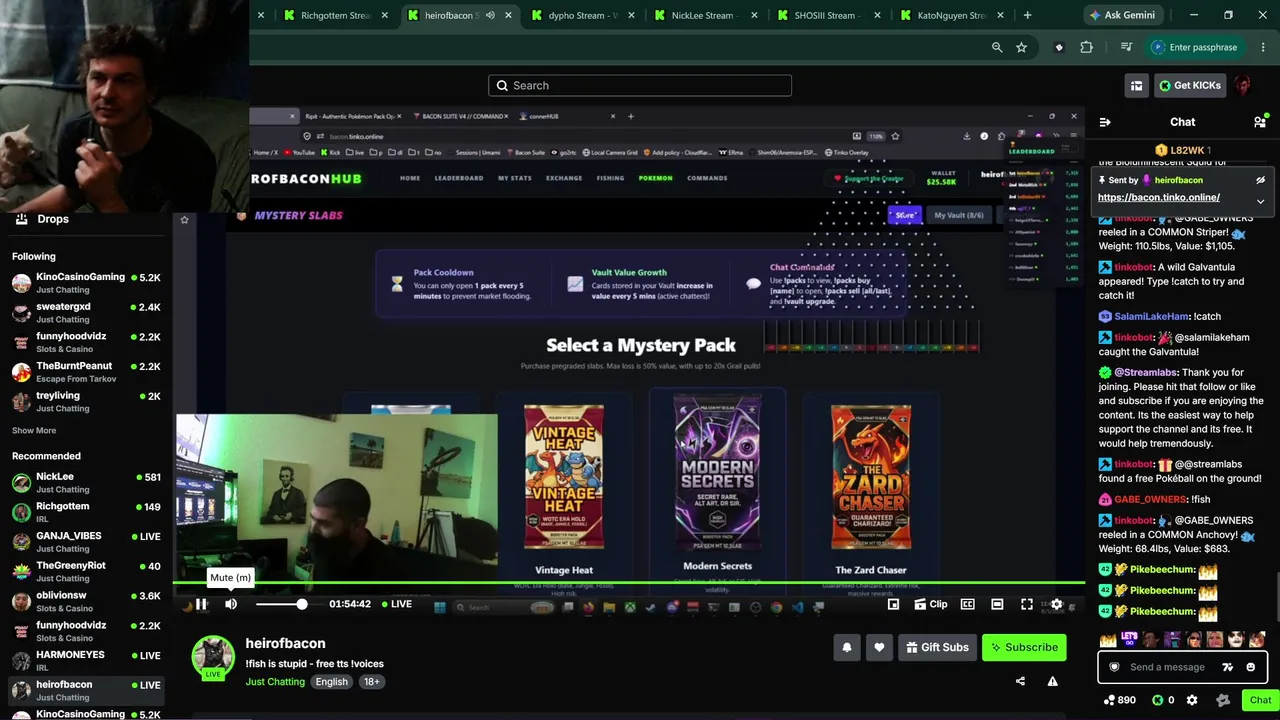Expand the pinned message chevron
This screenshot has width=1280, height=720.
coord(1260,201)
